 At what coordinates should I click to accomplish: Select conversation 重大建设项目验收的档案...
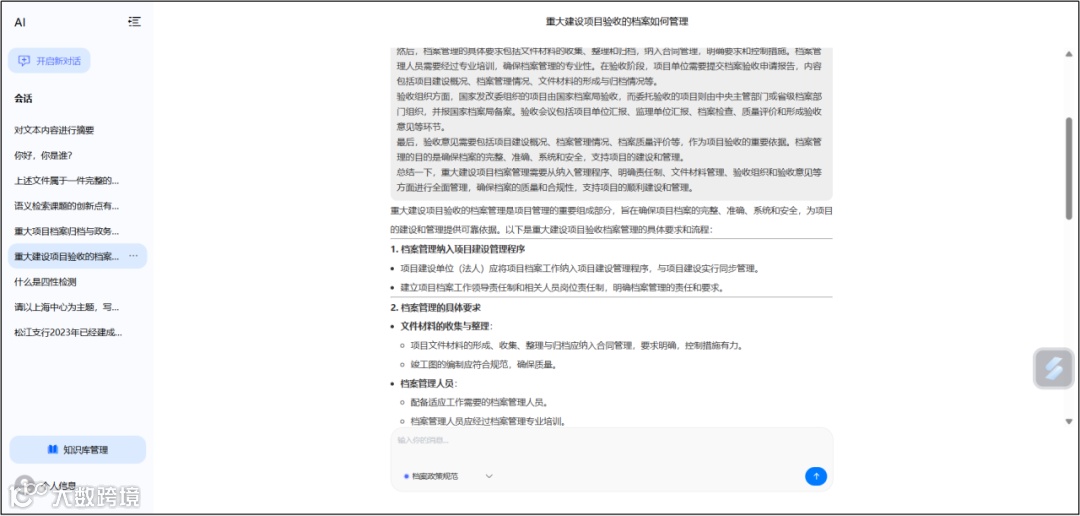tap(66, 256)
